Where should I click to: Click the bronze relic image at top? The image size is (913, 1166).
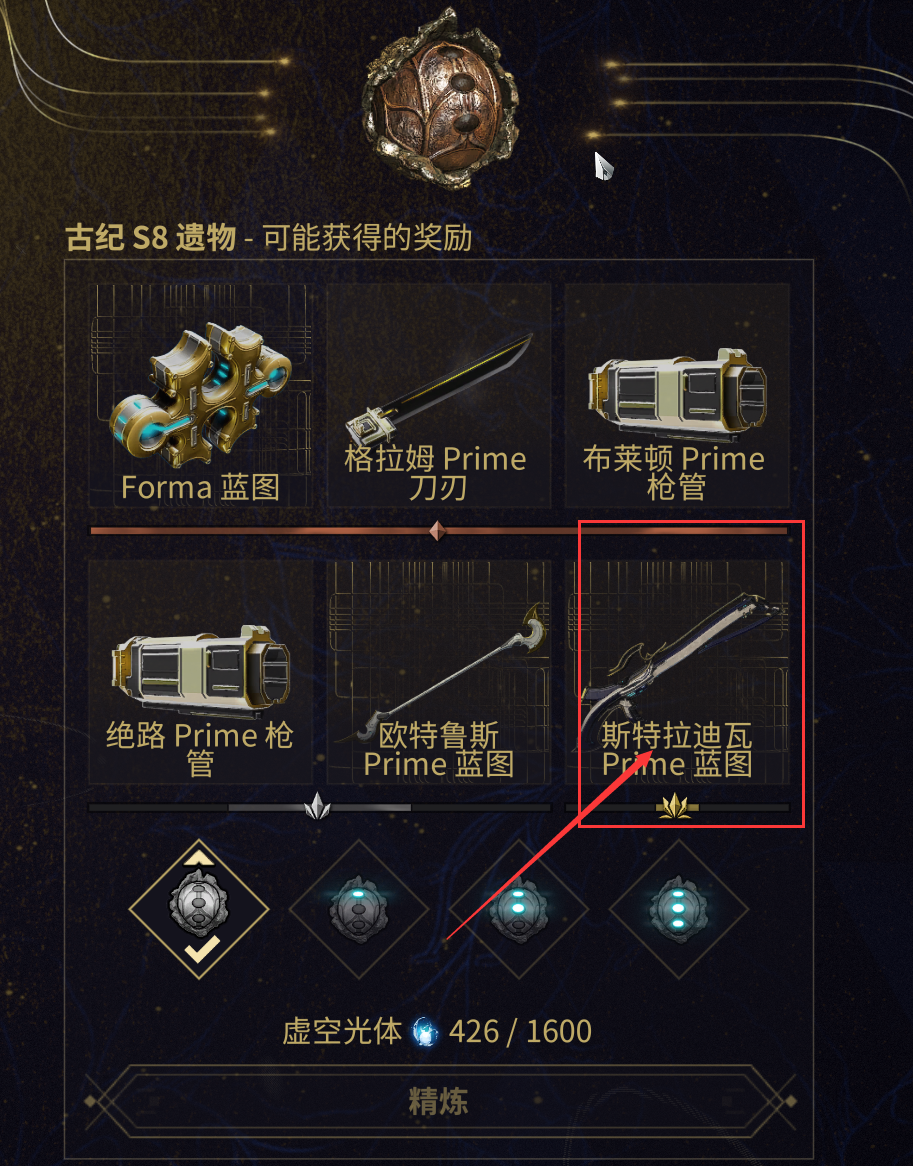click(x=439, y=95)
